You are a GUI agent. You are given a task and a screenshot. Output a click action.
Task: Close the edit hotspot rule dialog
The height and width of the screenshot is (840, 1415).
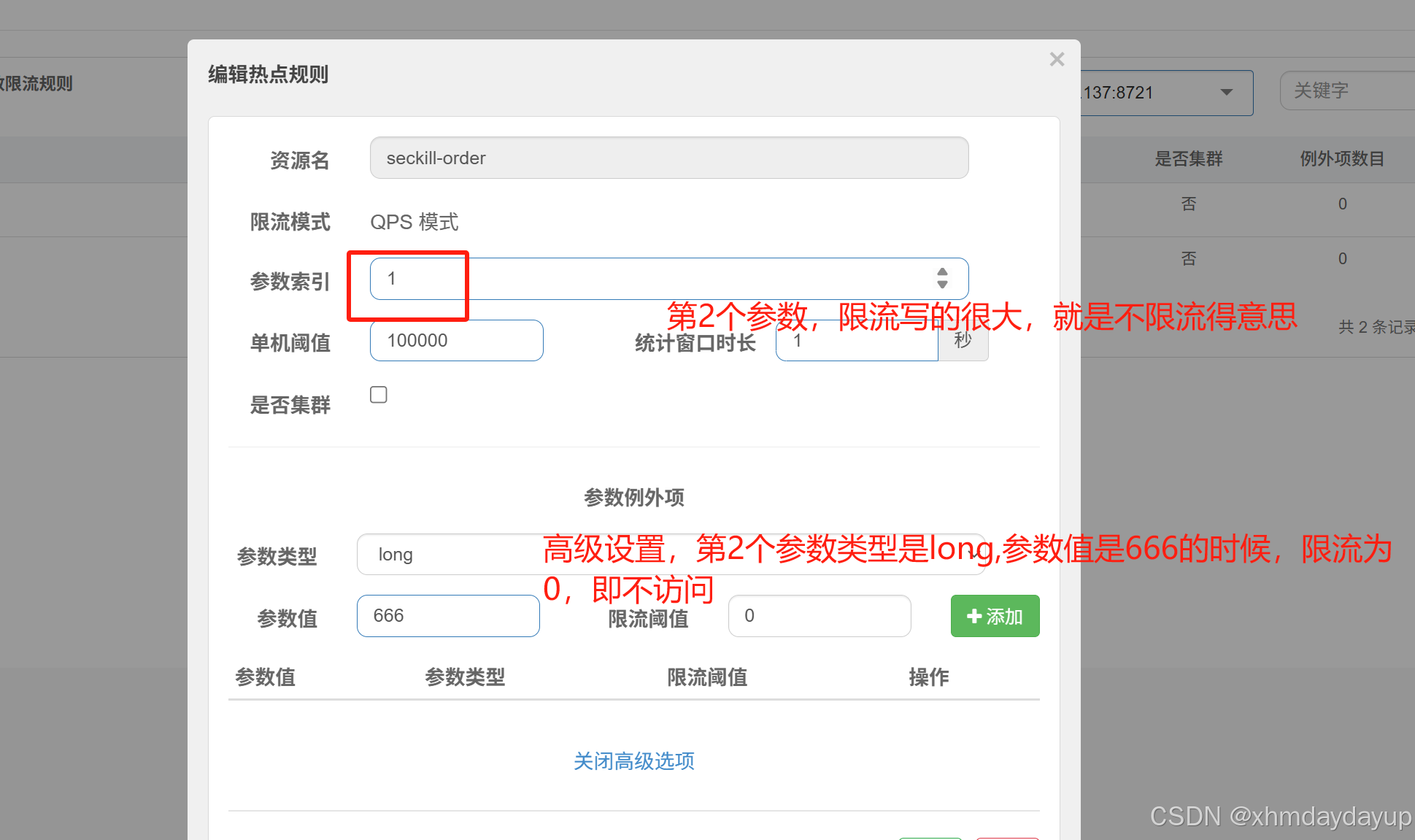pyautogui.click(x=1057, y=60)
